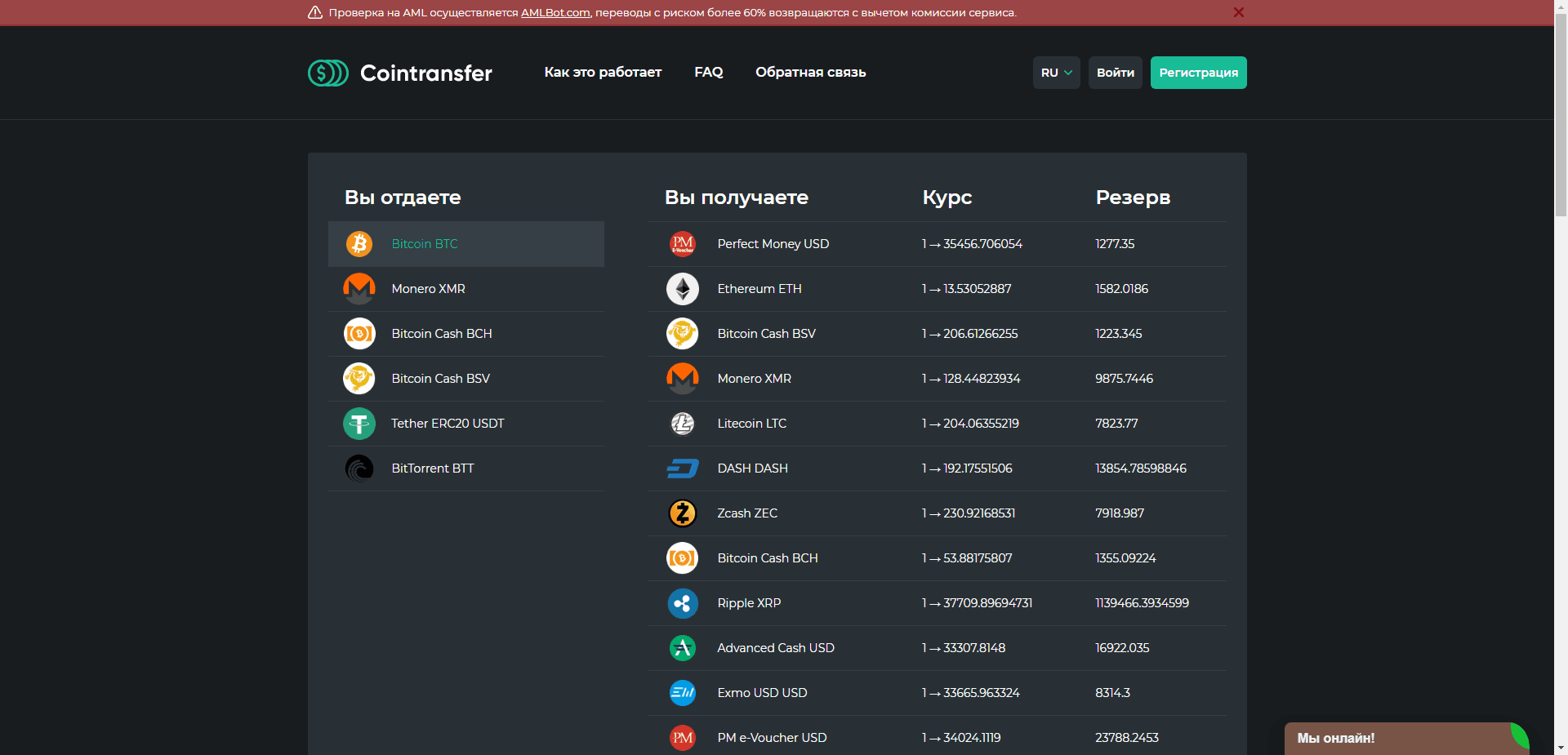Follow the AMLBot.com link in banner
This screenshot has width=1568, height=755.
(x=555, y=13)
